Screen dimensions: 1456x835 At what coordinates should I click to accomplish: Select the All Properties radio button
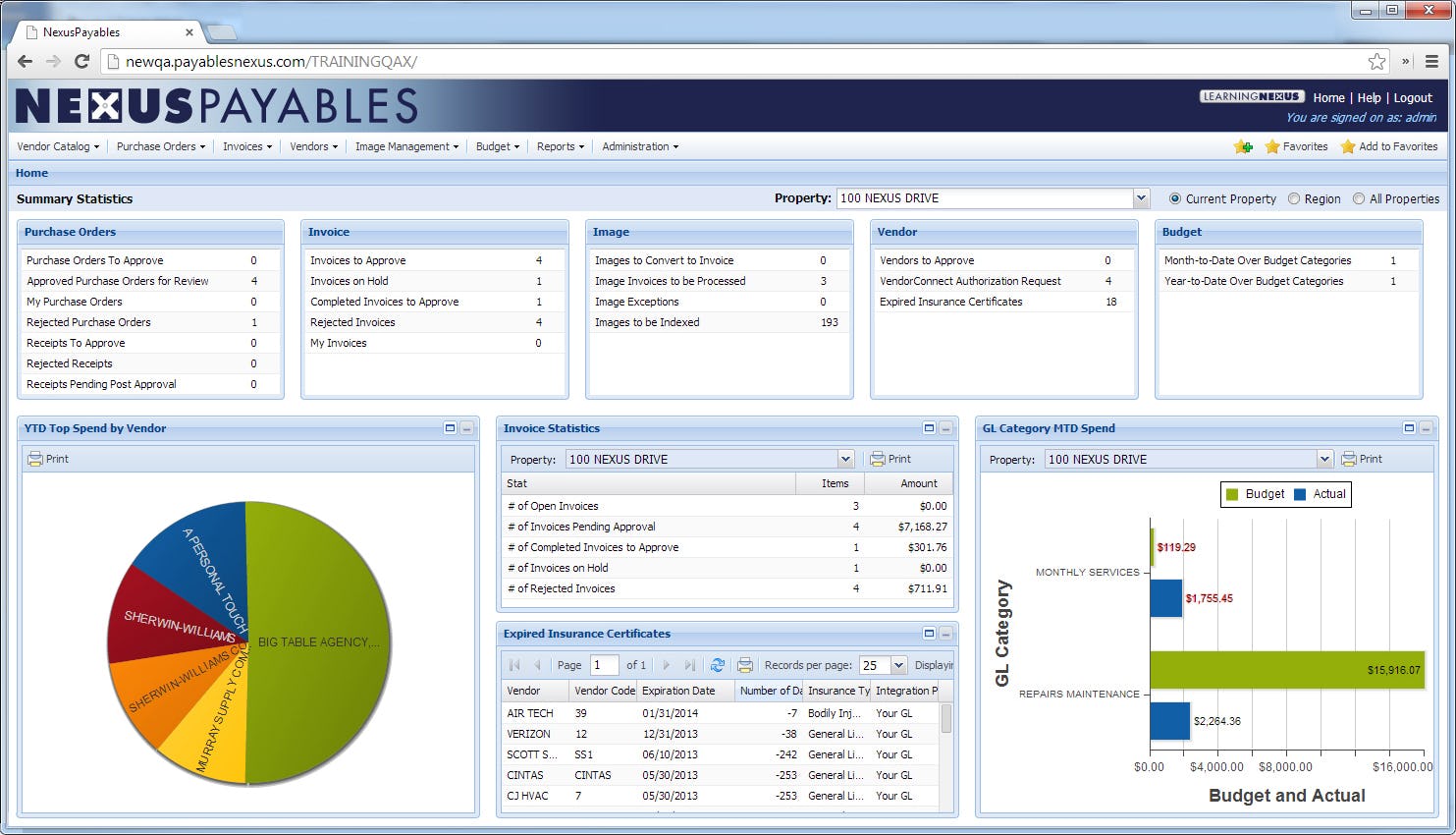tap(1359, 198)
